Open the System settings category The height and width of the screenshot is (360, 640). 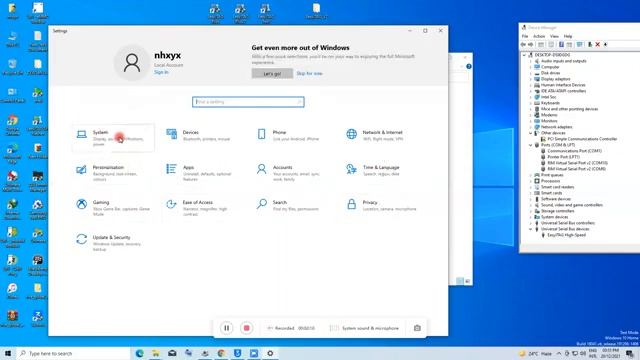click(113, 138)
